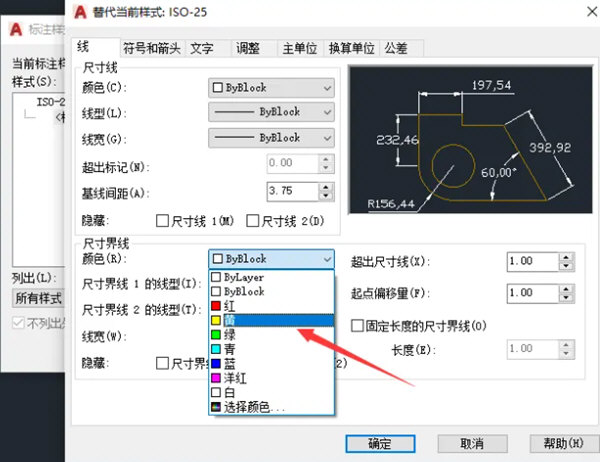Collapse the 尺寸界线 颜色(R) combo box

(x=271, y=259)
